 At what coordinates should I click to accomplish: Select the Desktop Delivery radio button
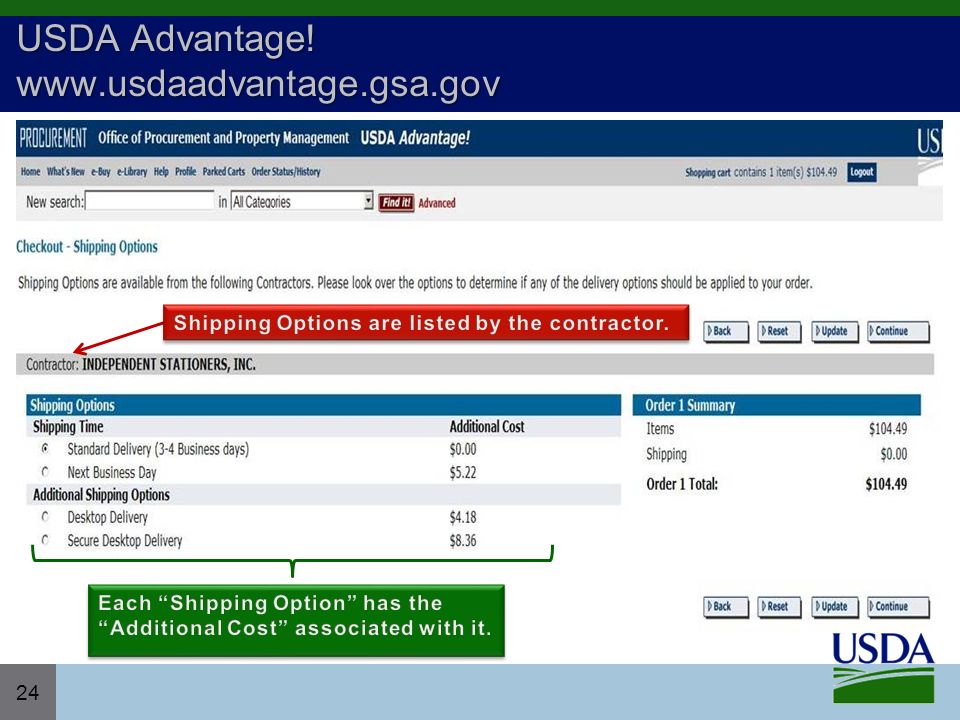tap(45, 517)
